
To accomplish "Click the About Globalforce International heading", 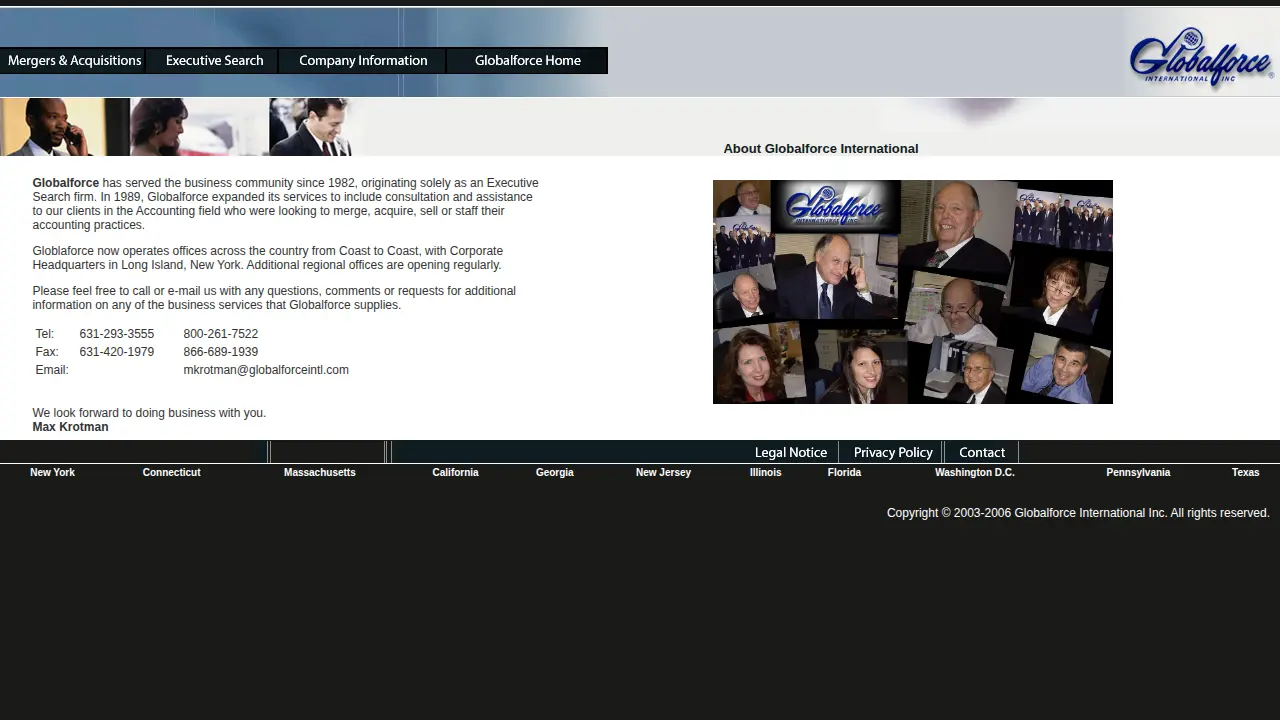I will [820, 149].
